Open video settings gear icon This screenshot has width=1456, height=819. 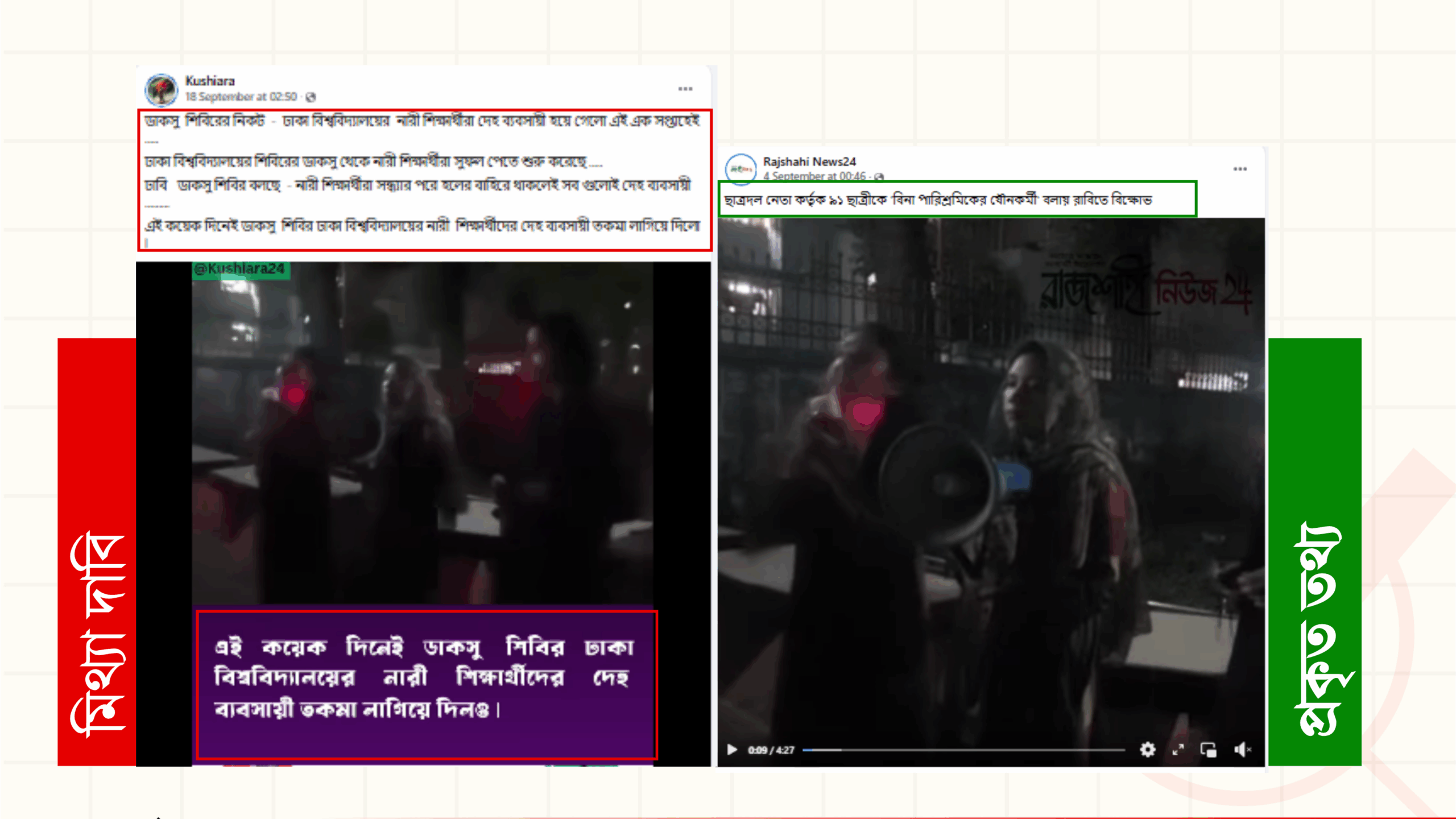click(1147, 750)
